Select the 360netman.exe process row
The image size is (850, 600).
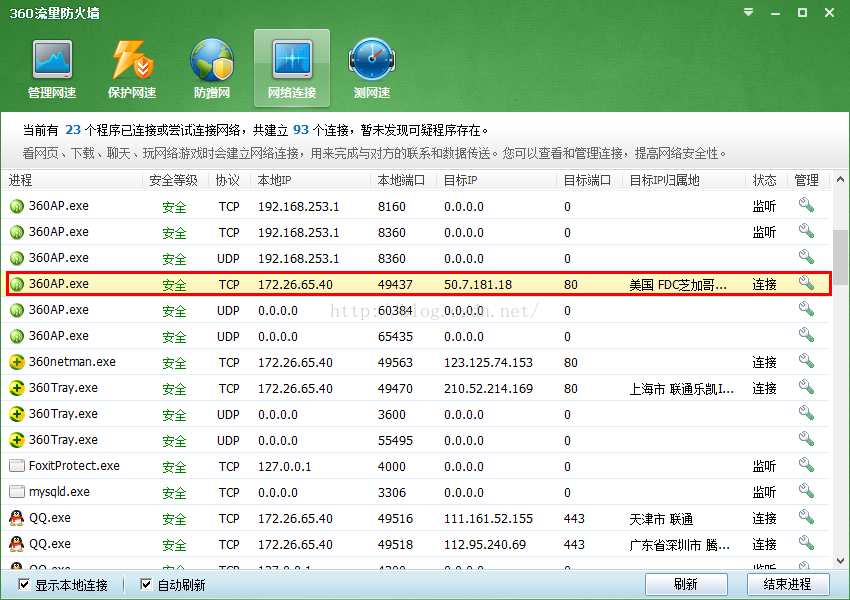pos(415,362)
